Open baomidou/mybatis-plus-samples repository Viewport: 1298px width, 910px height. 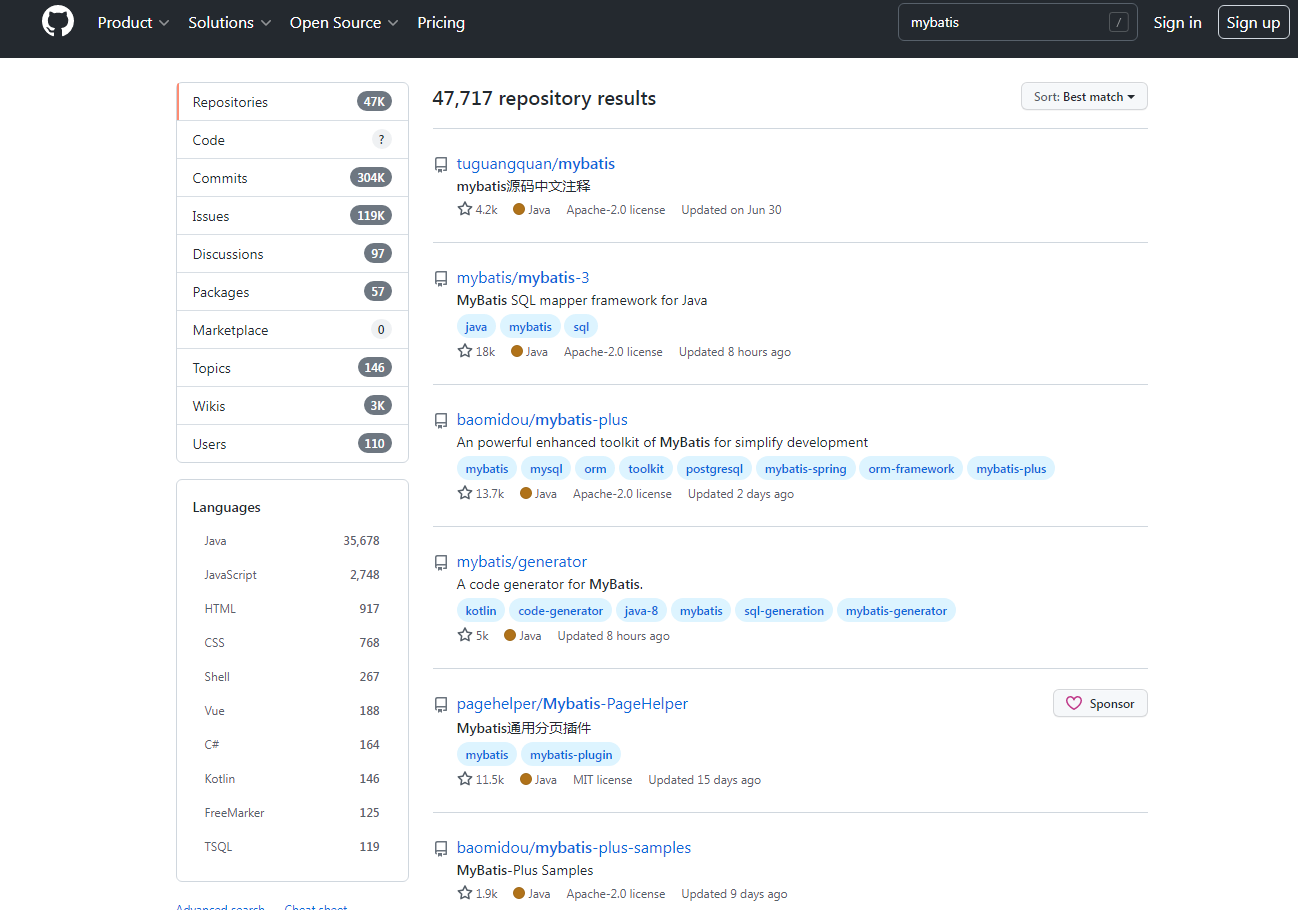point(574,848)
